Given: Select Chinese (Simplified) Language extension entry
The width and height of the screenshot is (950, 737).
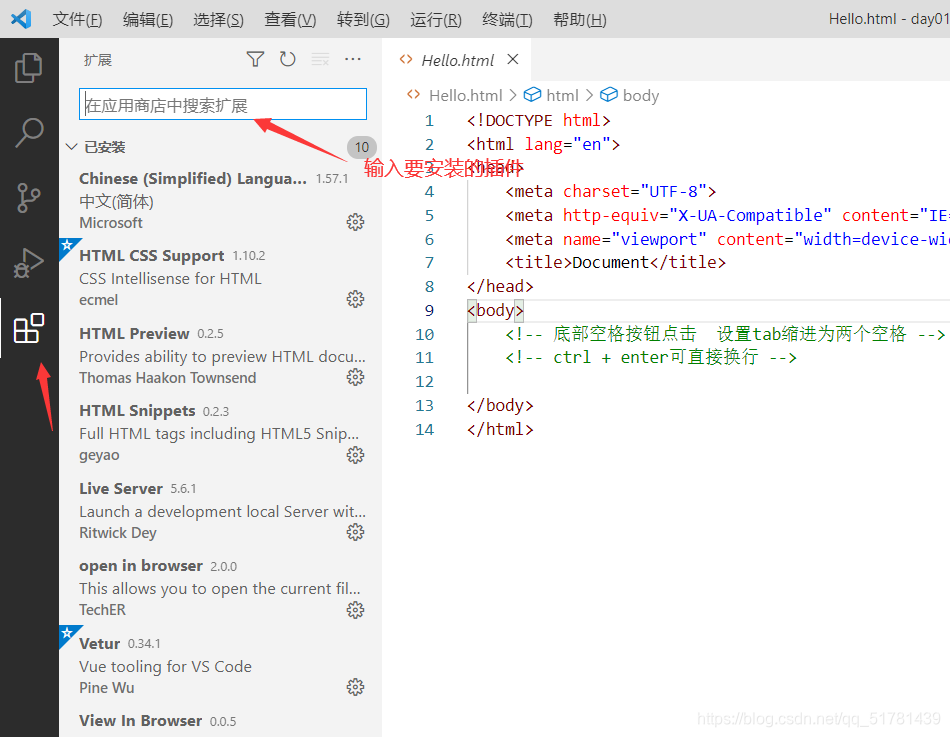Looking at the screenshot, I should click(221, 200).
